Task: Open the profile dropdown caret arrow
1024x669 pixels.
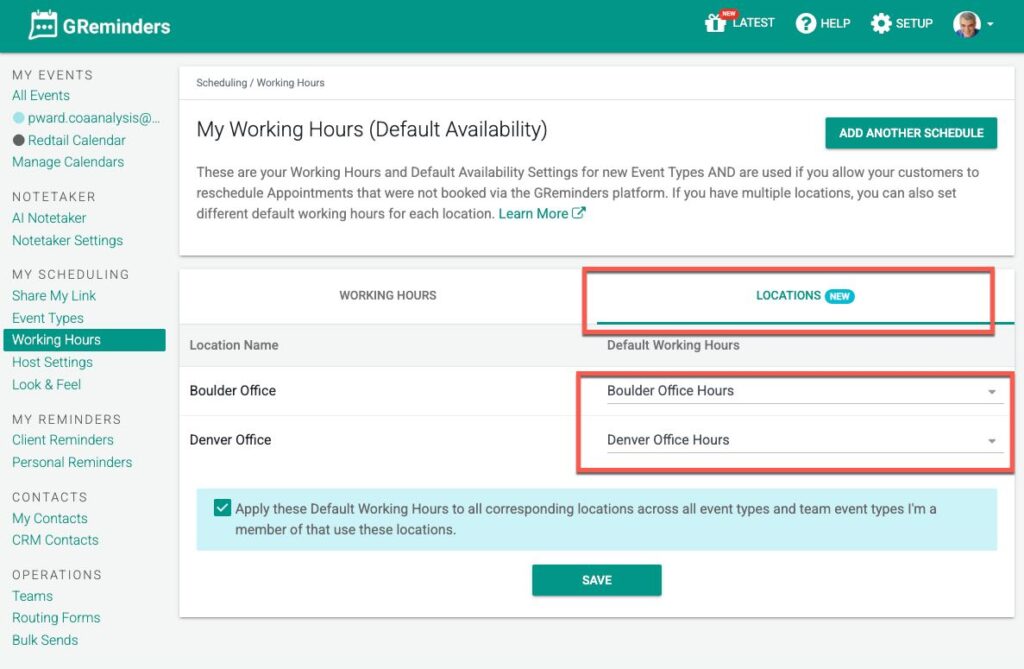Action: [x=990, y=25]
